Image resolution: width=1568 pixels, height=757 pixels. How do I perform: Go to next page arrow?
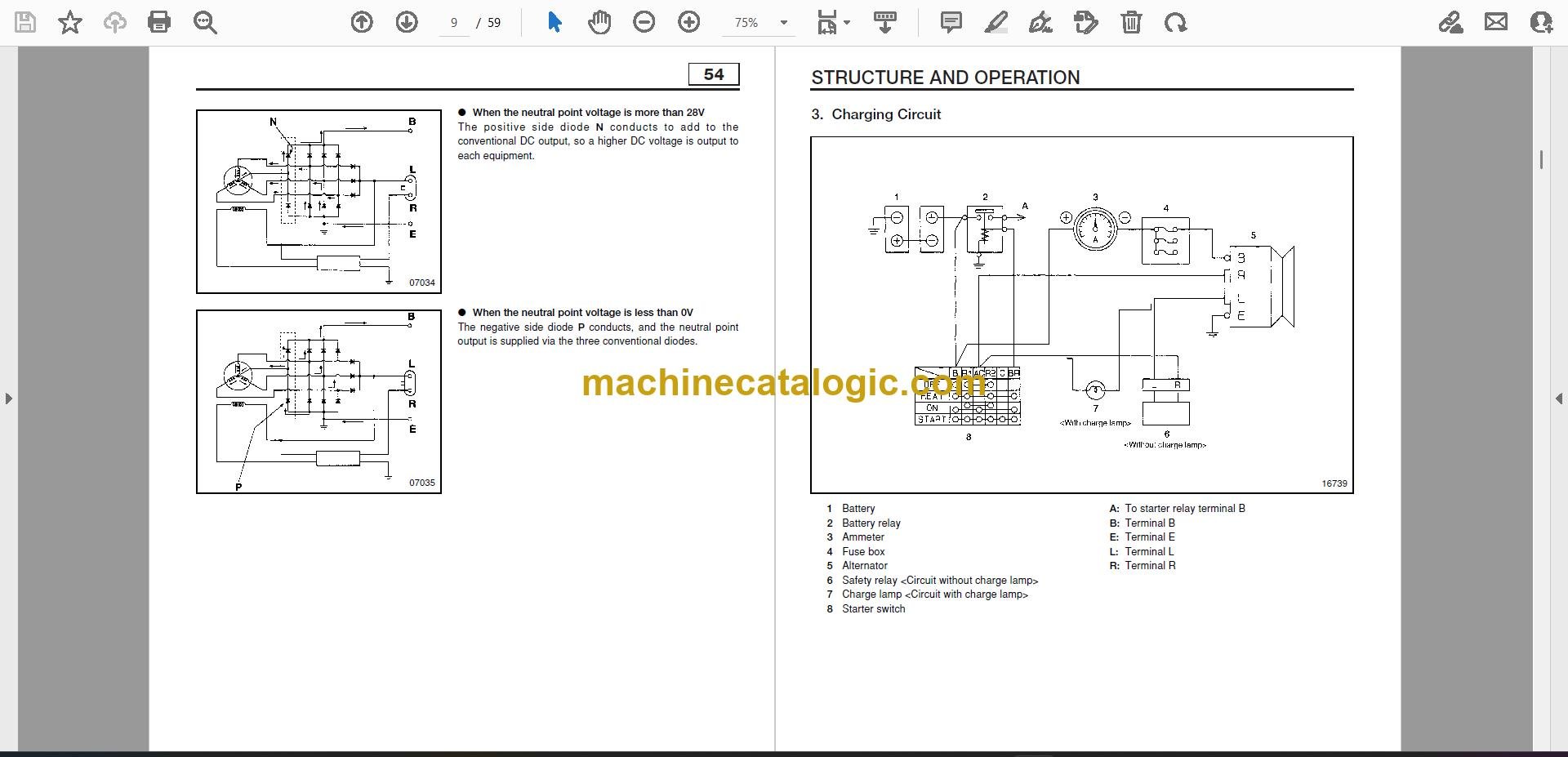pos(407,22)
